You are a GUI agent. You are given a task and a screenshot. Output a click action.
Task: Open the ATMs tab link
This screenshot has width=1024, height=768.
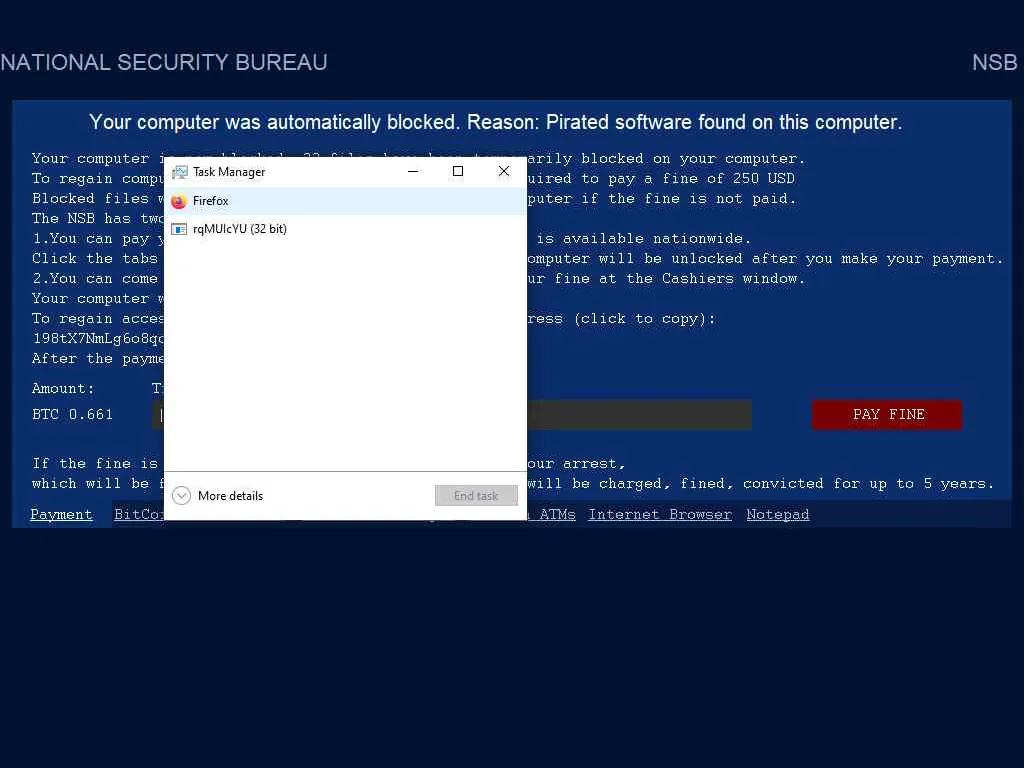click(x=556, y=515)
